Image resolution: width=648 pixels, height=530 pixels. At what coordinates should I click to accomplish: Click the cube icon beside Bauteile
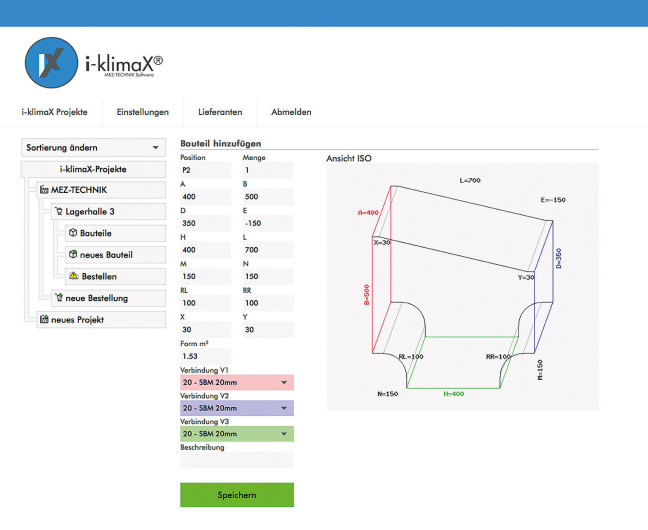coord(73,233)
